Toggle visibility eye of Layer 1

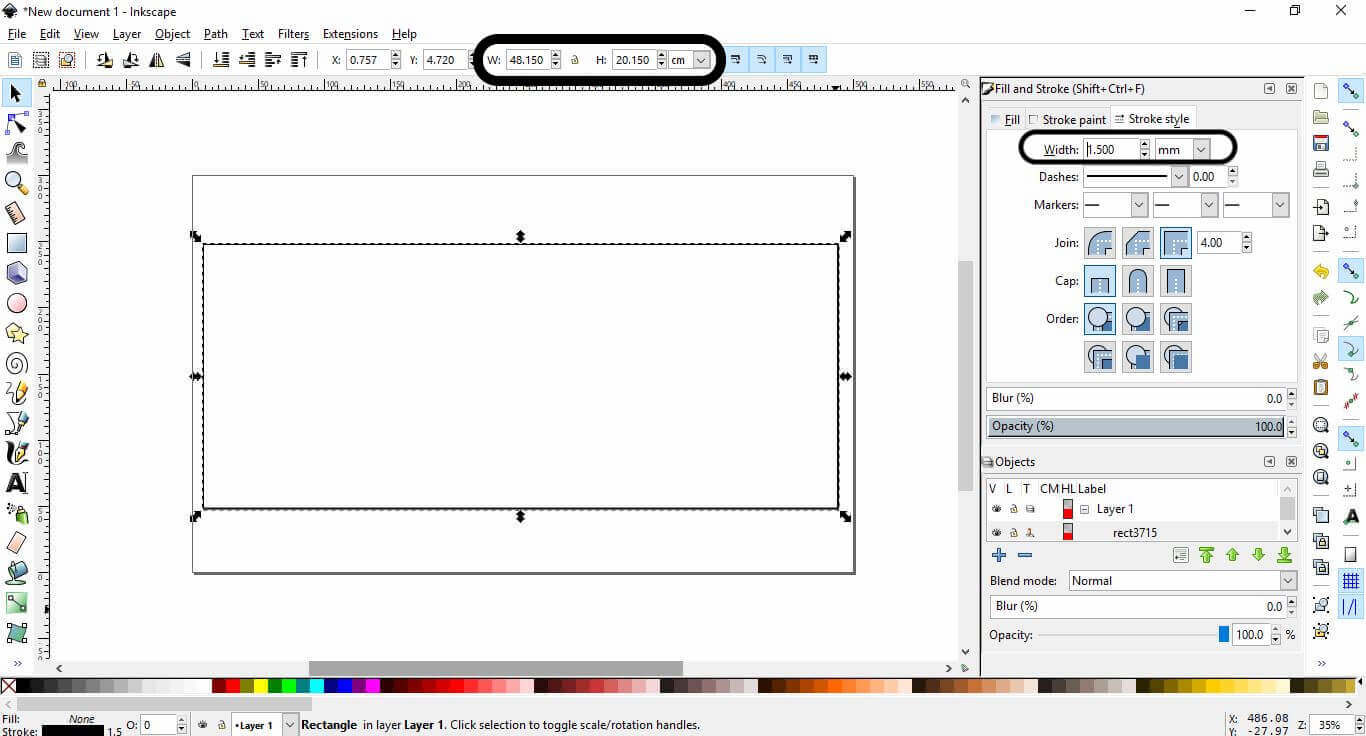[996, 509]
